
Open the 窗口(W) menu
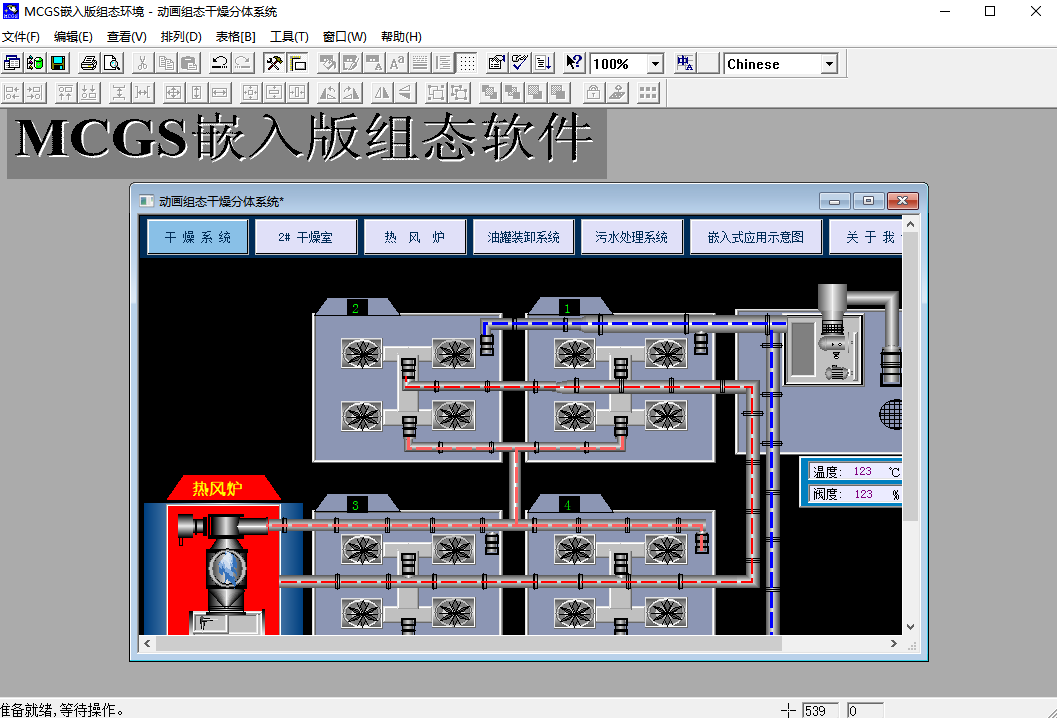344,36
